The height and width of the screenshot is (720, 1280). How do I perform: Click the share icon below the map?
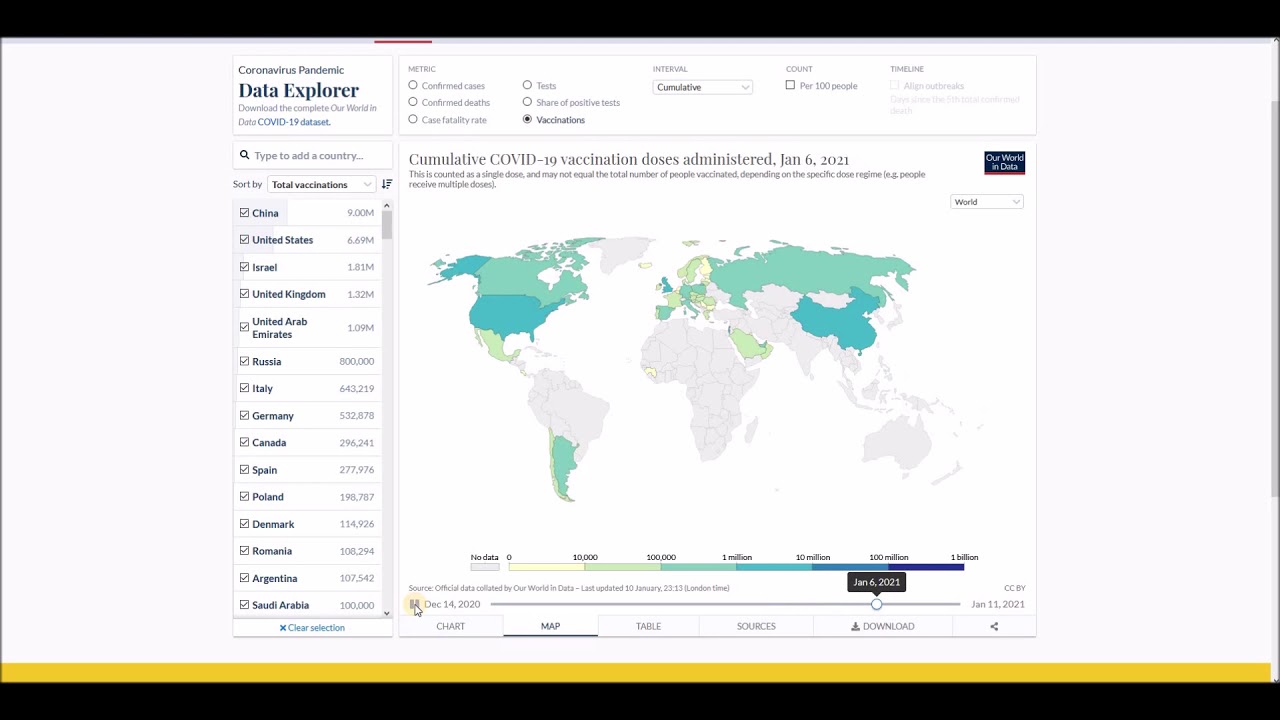point(994,626)
